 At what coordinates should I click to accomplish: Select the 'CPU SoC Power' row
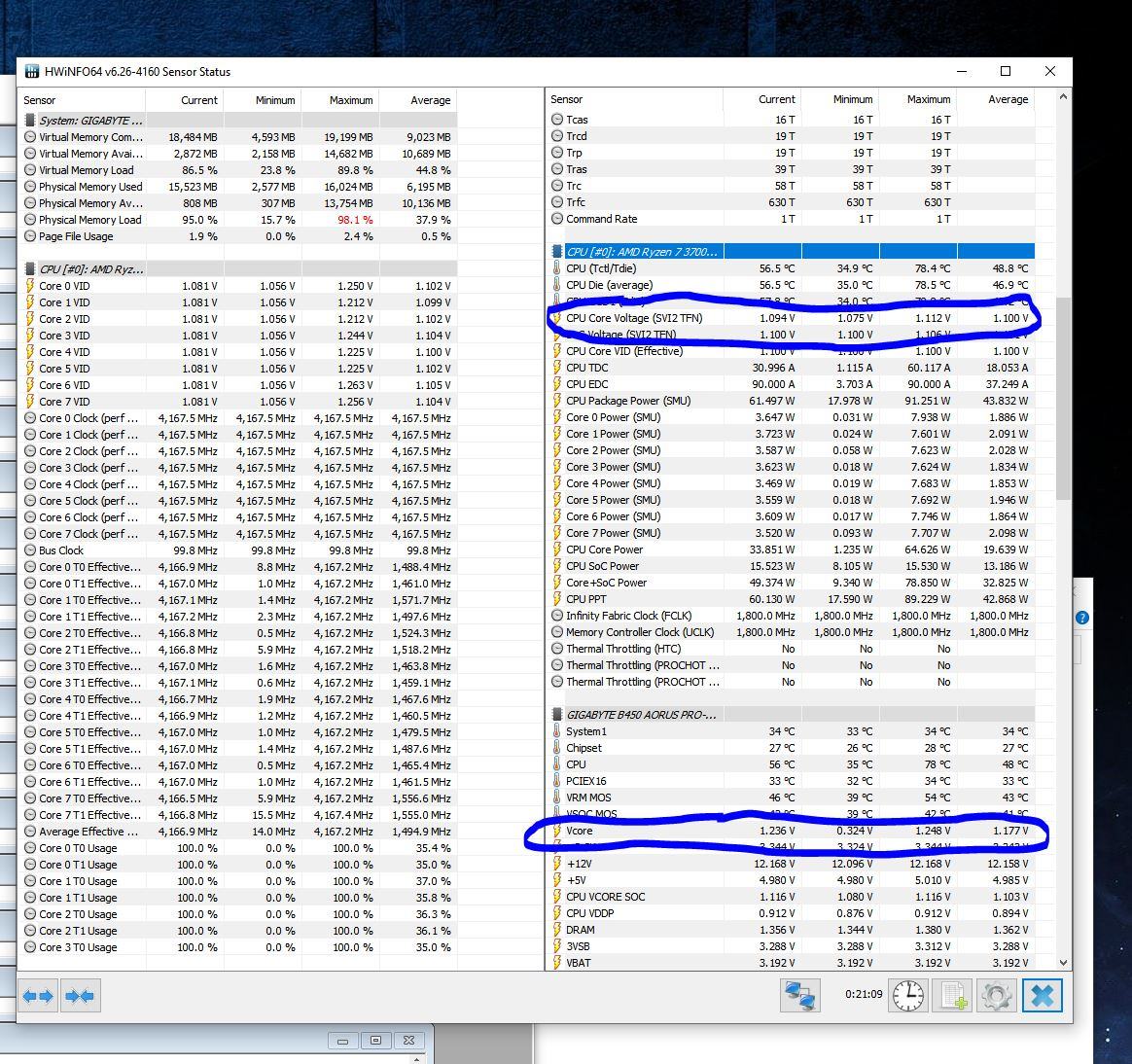792,567
